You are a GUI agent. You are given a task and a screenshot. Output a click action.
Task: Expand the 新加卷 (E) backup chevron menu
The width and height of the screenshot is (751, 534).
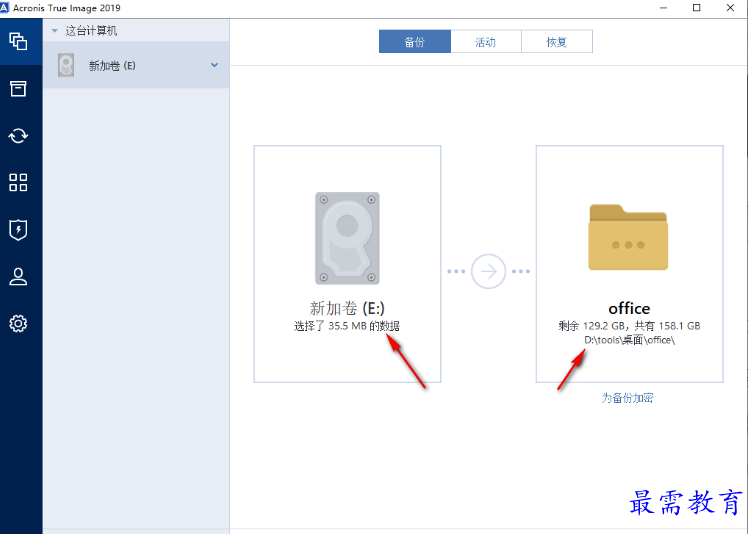pyautogui.click(x=215, y=65)
